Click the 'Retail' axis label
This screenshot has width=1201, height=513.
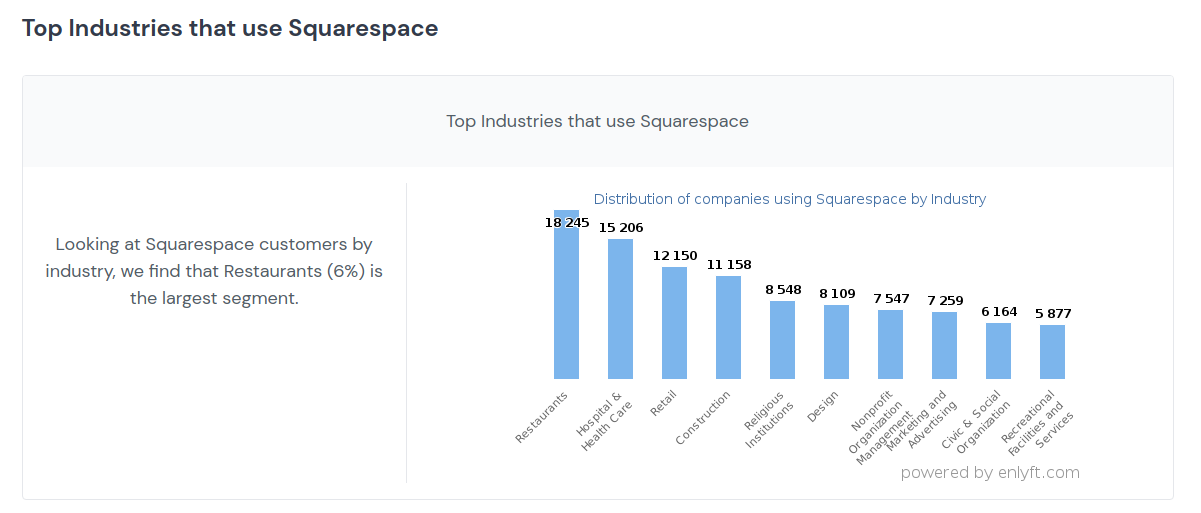663,403
